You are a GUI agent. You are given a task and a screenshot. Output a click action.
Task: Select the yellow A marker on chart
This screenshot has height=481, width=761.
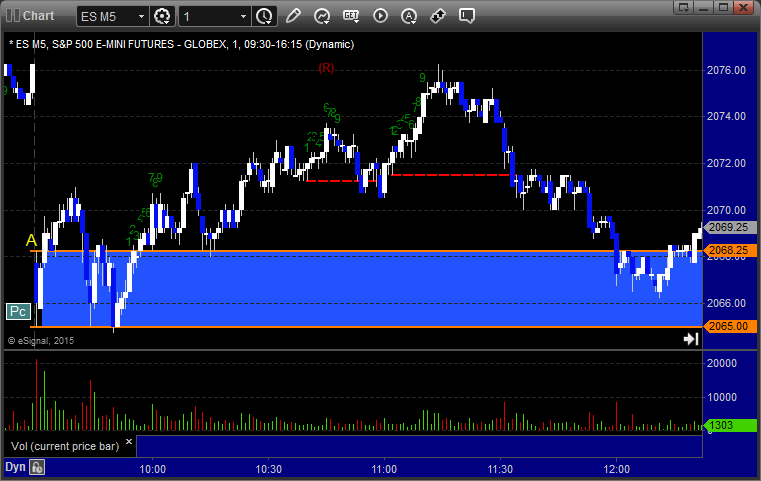click(x=31, y=240)
